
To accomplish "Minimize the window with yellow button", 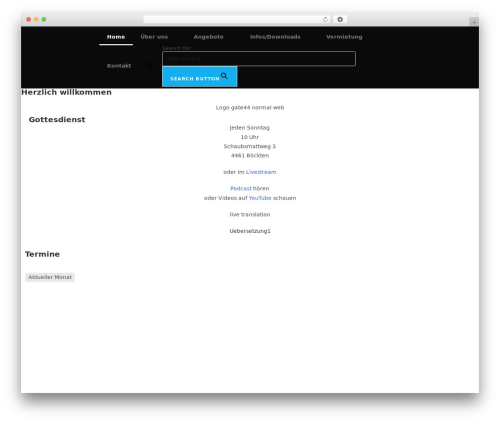I will pos(36,19).
